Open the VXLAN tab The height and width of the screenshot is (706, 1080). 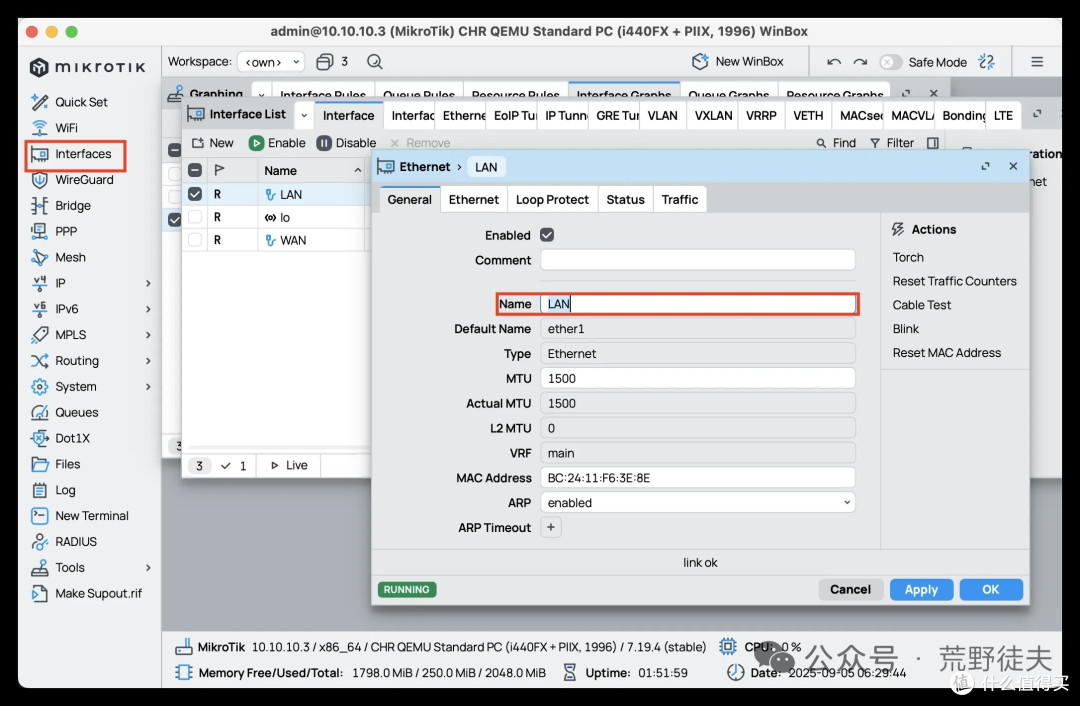pyautogui.click(x=713, y=116)
